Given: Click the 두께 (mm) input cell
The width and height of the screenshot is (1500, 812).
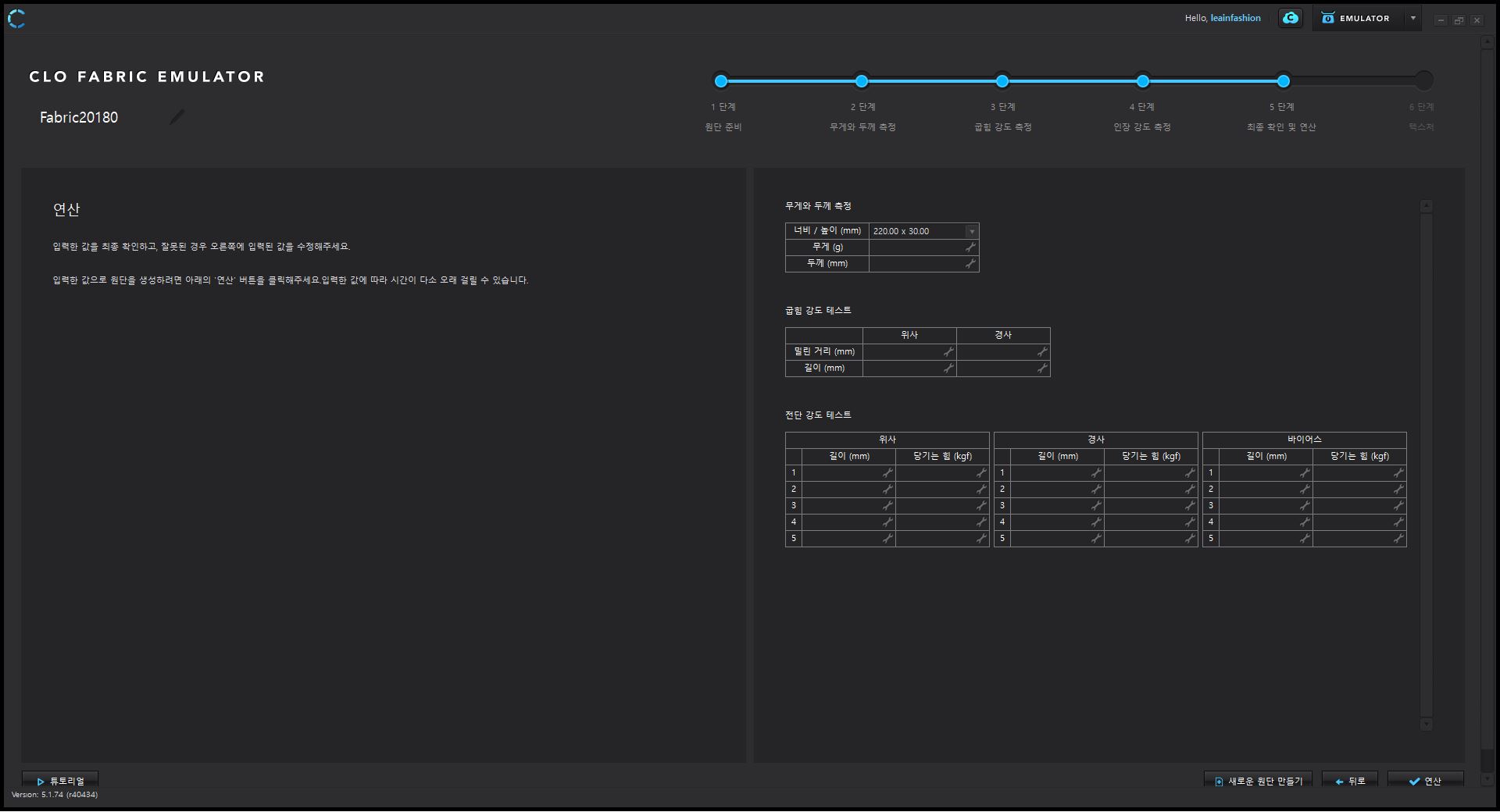Looking at the screenshot, I should click(923, 263).
